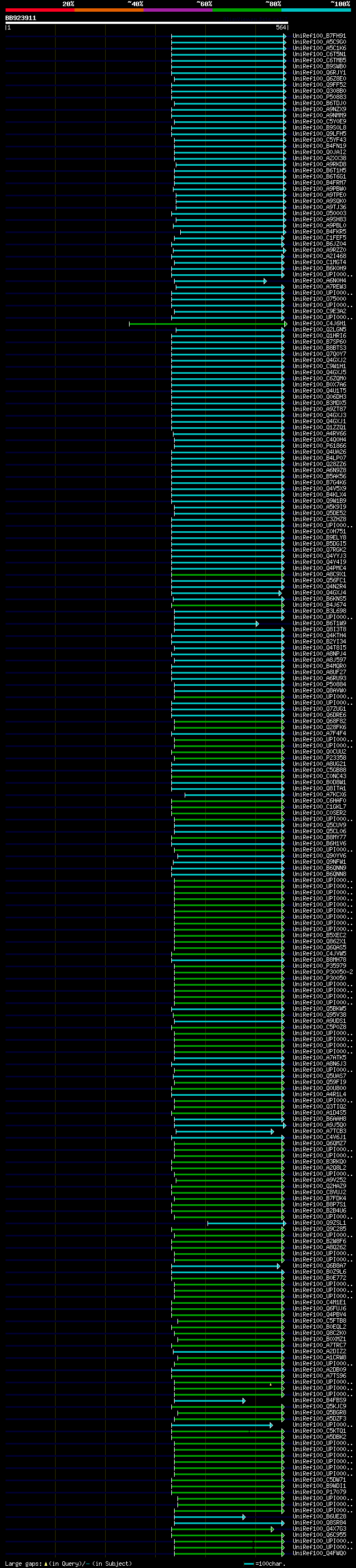Select the UniRef100_C3ZHZ8 label

(x=319, y=520)
